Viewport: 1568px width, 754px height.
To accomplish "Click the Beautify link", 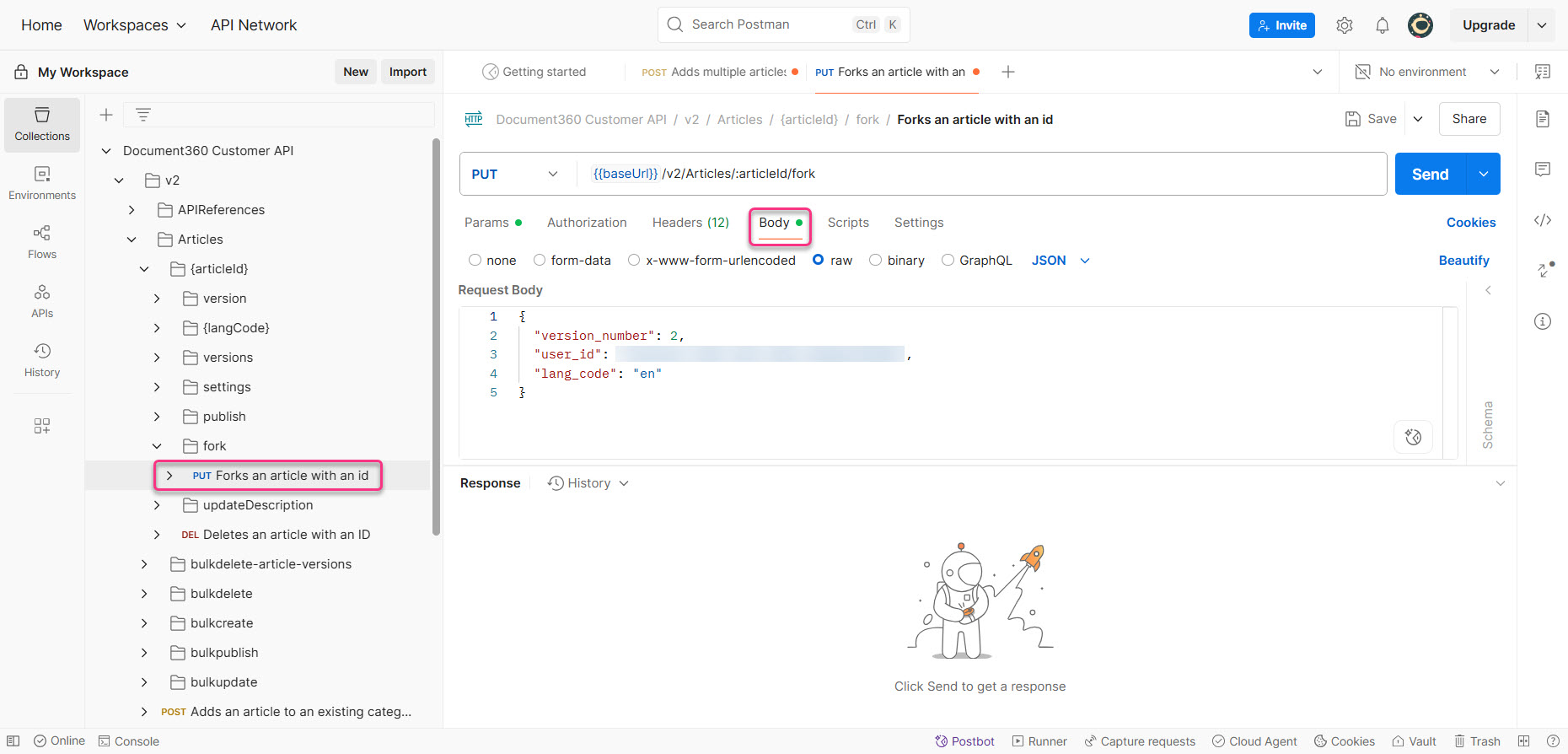I will click(x=1464, y=261).
